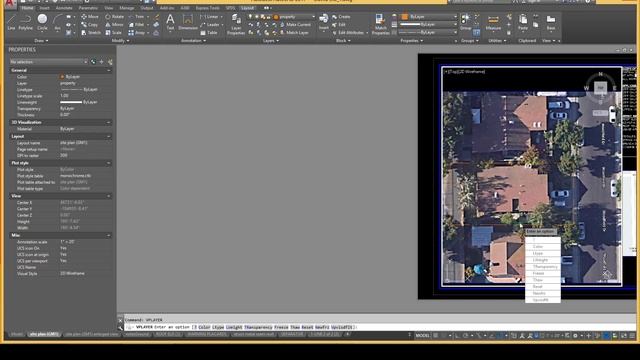640x360 pixels.
Task: Collapse the 3D Visualization section
Action: (x=109, y=122)
